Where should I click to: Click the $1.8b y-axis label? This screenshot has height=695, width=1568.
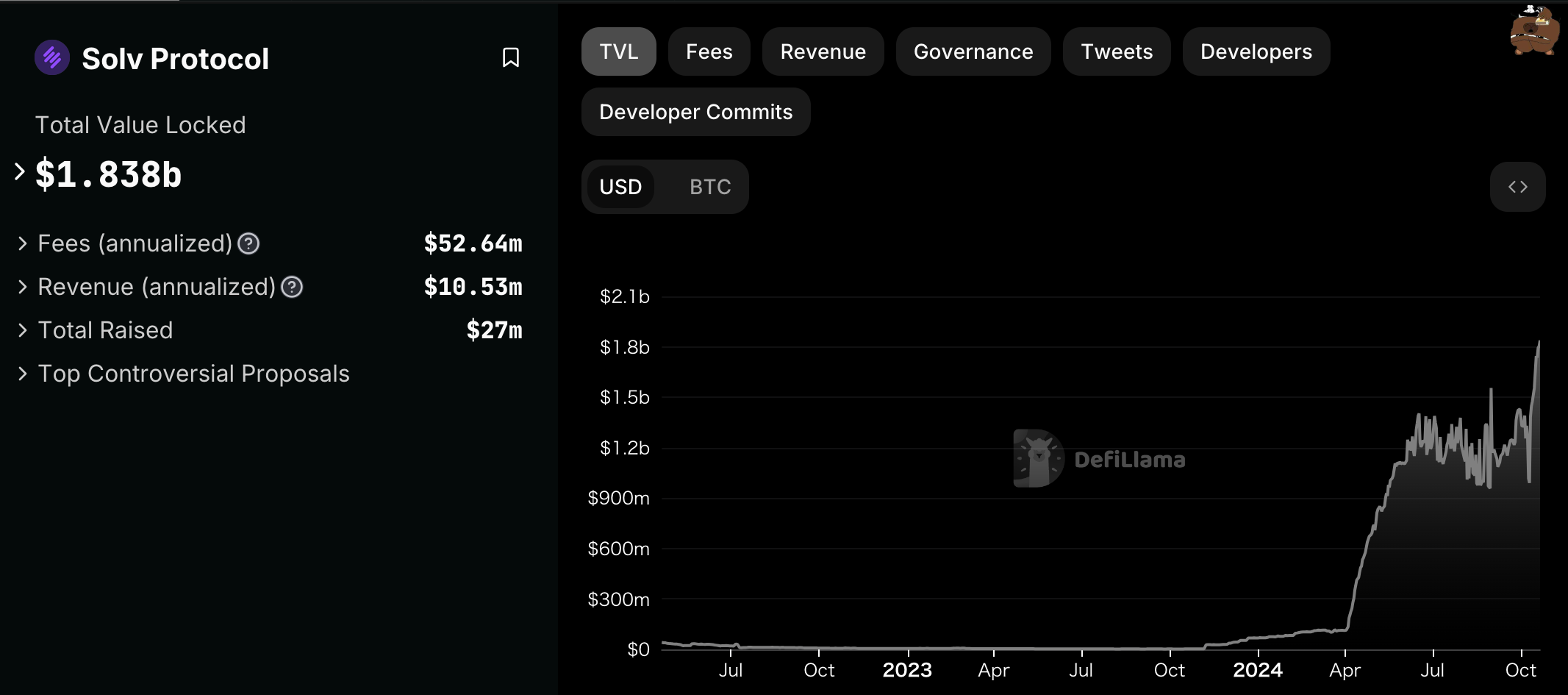point(625,347)
